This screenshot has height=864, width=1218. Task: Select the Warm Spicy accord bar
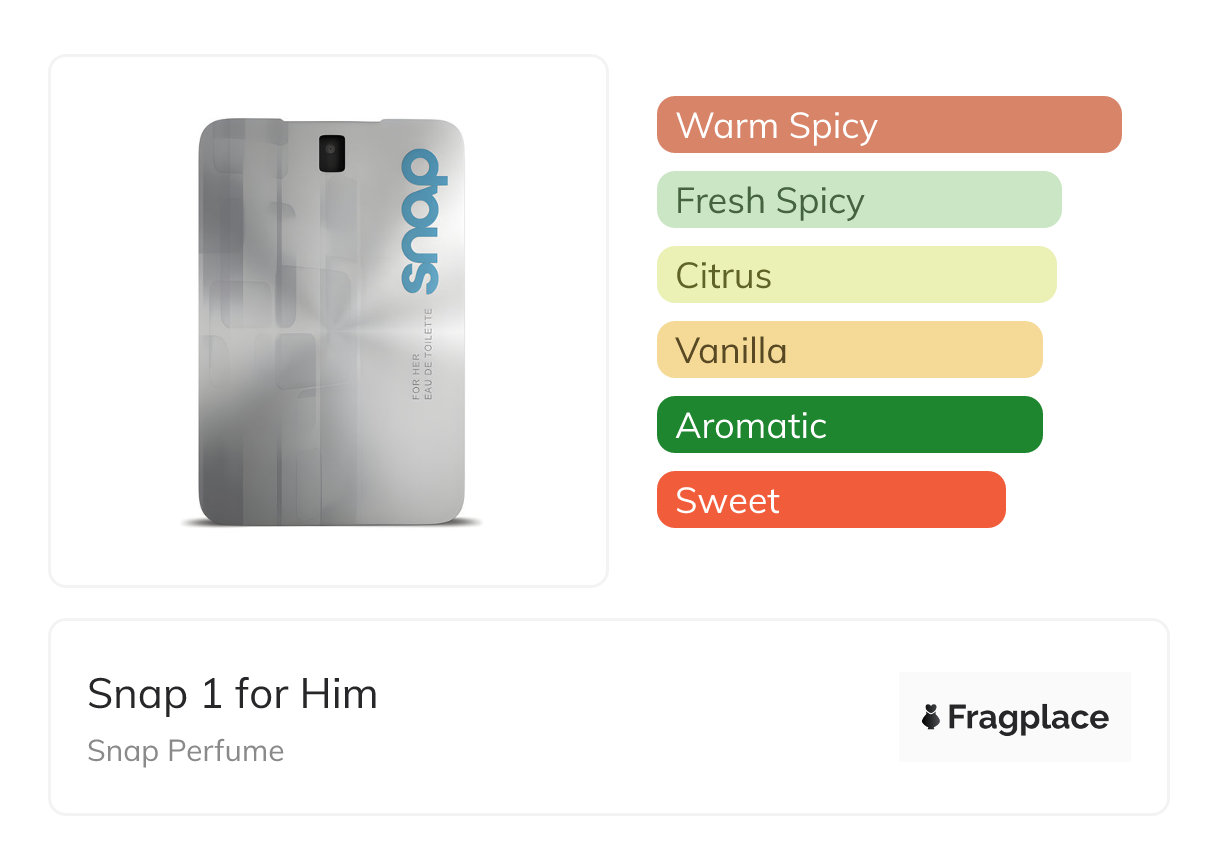click(x=888, y=125)
